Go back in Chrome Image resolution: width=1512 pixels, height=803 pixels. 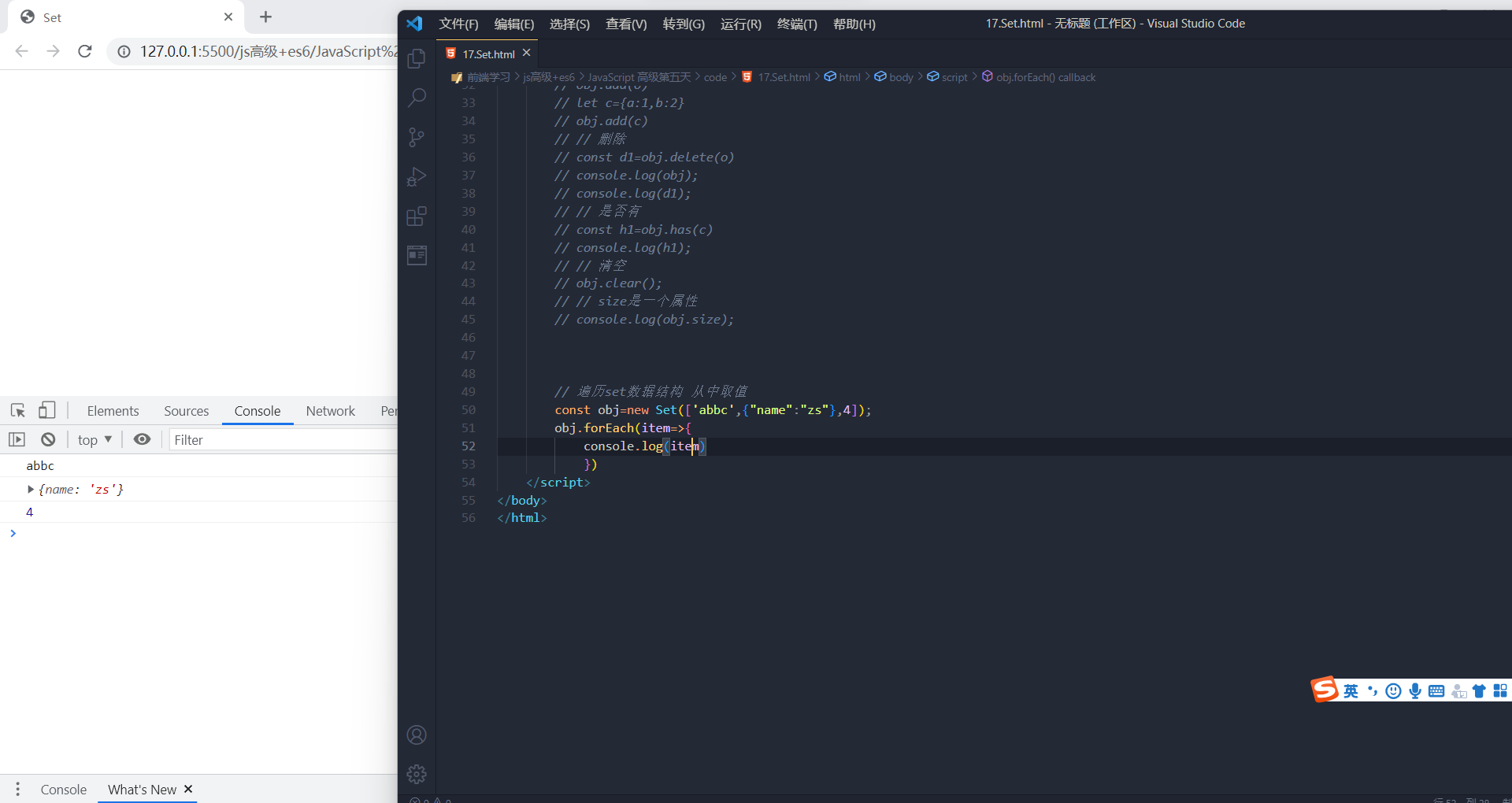[x=22, y=51]
